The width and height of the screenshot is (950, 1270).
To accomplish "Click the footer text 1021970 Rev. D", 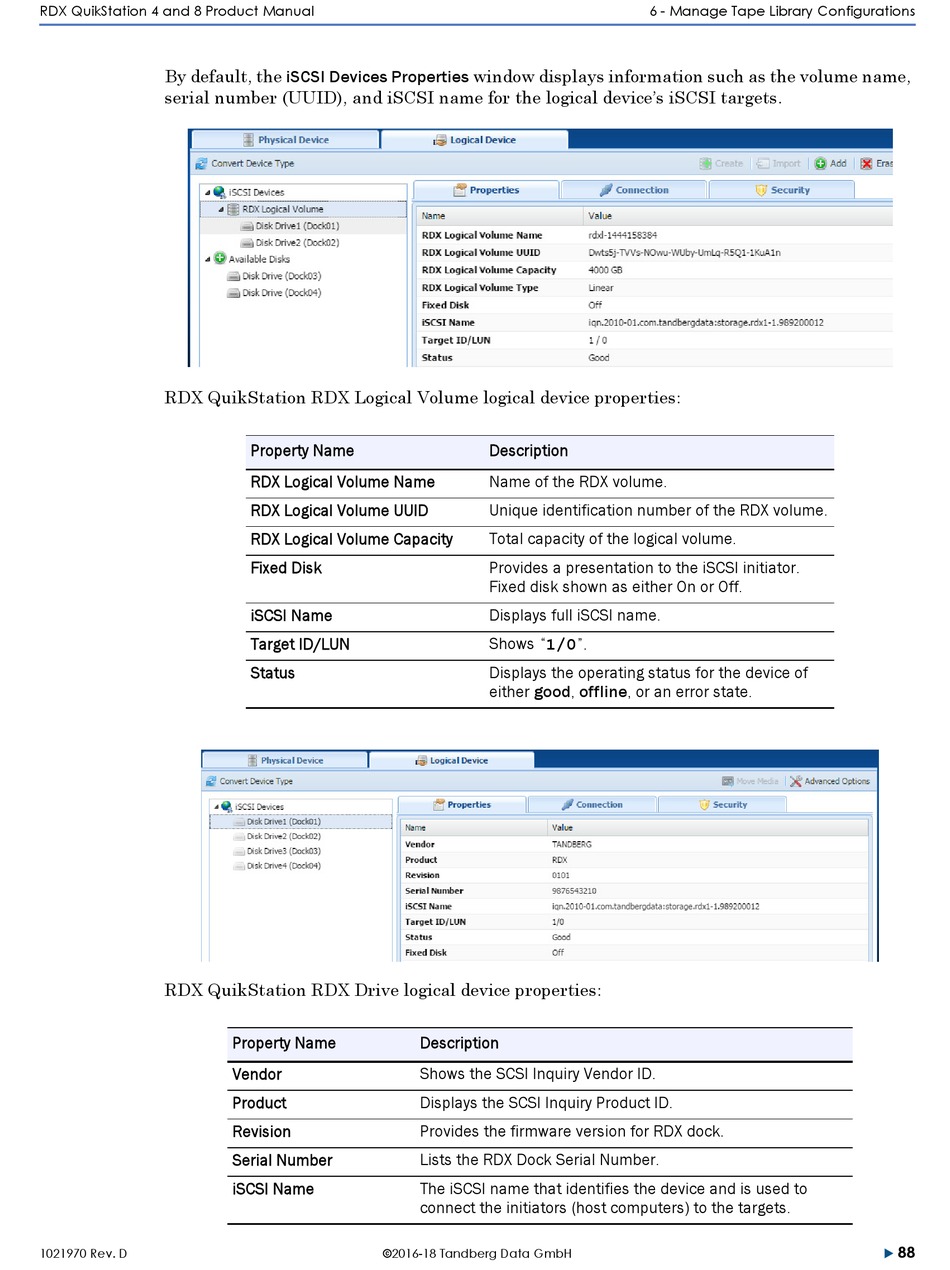I will click(x=85, y=1254).
